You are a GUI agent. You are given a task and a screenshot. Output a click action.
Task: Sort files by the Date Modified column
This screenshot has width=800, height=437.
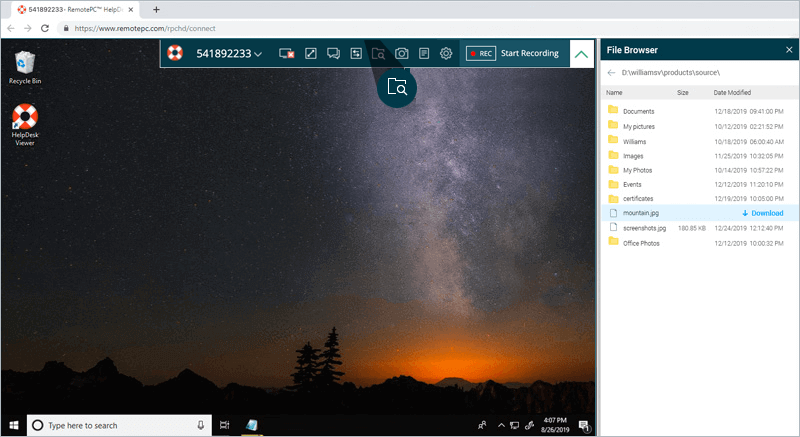pyautogui.click(x=732, y=92)
